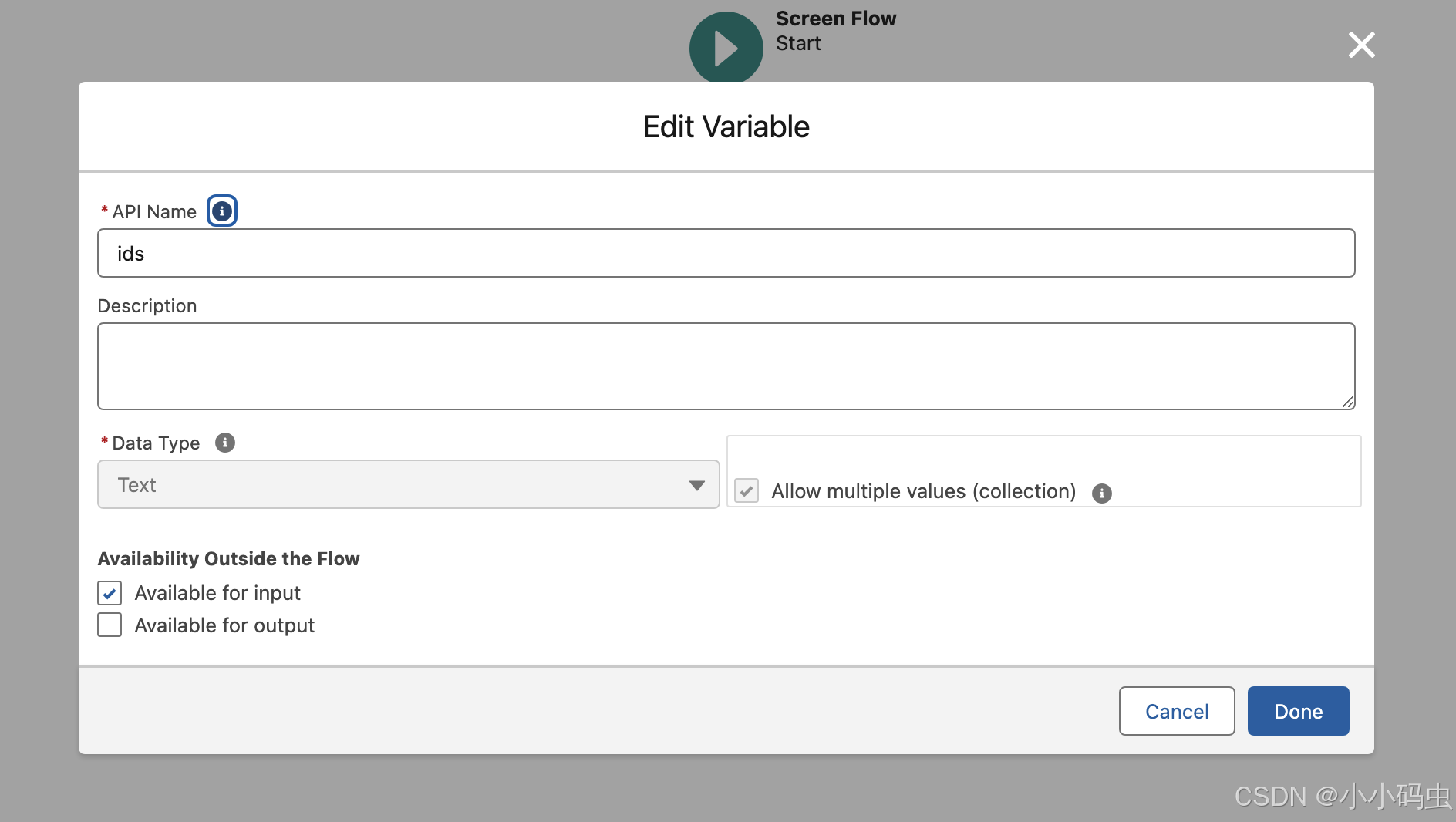This screenshot has height=822, width=1456.
Task: Close the Edit Variable dialog with X
Action: (1361, 45)
